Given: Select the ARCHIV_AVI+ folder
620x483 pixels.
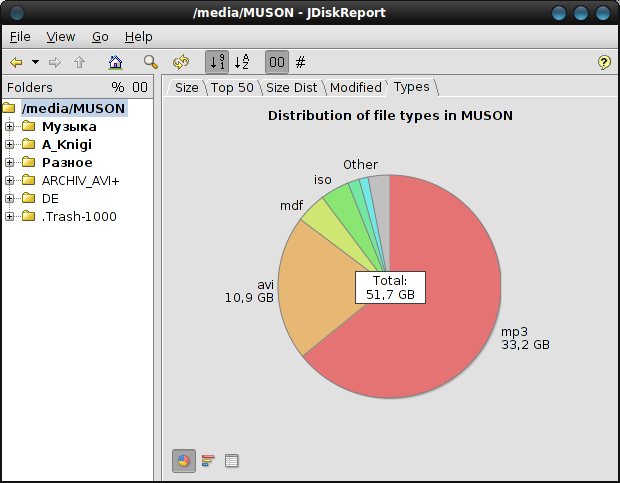Looking at the screenshot, I should point(81,181).
